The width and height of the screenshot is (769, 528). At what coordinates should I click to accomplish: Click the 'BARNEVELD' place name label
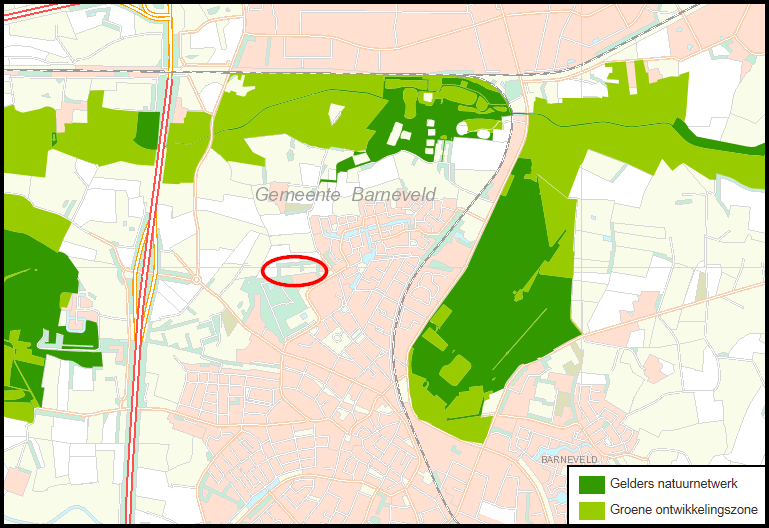click(569, 460)
